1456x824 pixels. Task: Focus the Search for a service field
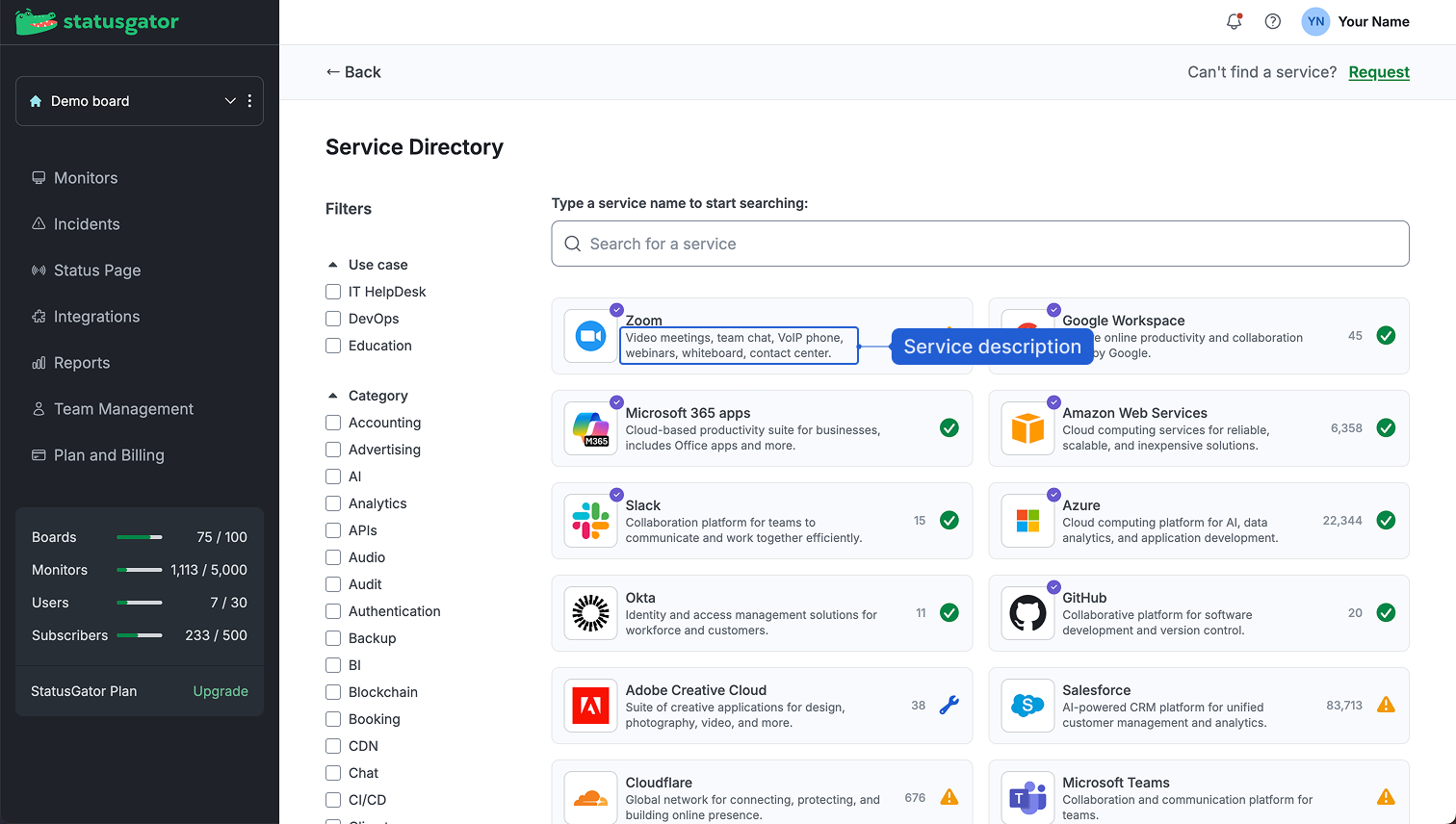point(980,244)
